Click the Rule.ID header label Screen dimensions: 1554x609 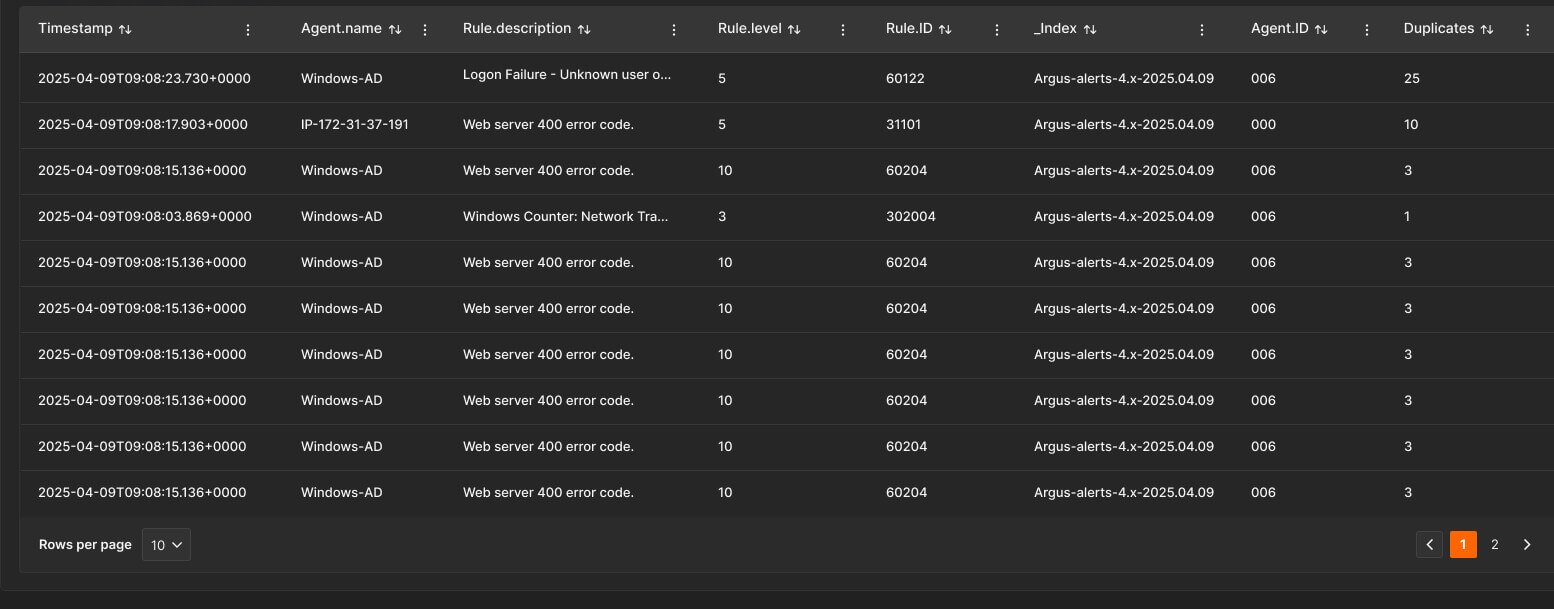(x=909, y=29)
